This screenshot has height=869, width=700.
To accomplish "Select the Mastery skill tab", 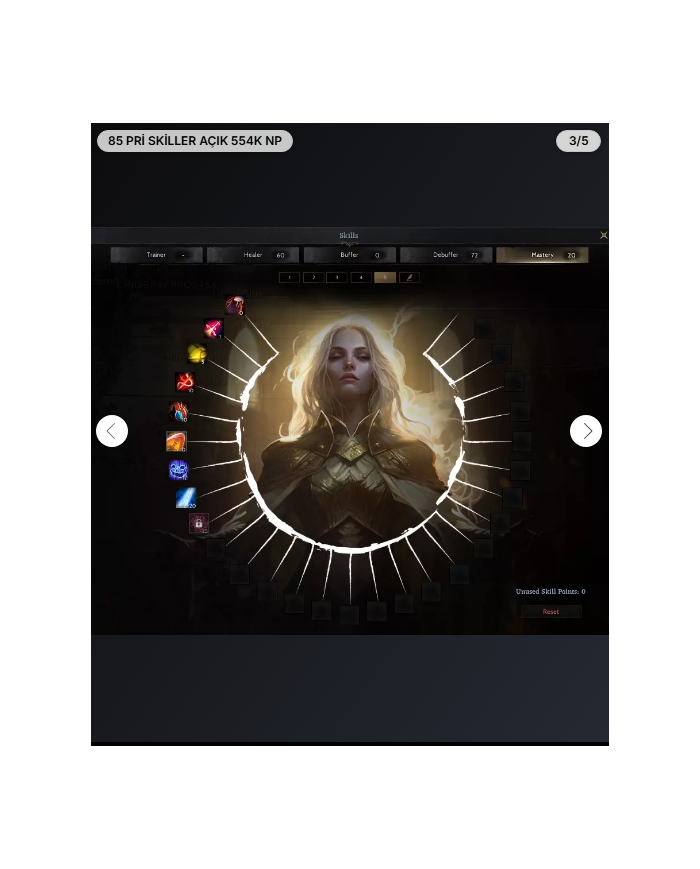I will (x=542, y=255).
